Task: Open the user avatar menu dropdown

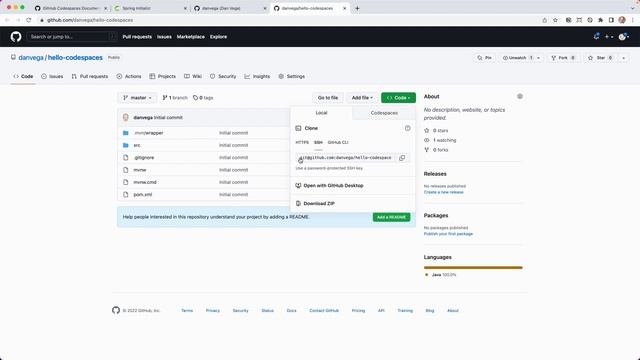Action: [624, 37]
